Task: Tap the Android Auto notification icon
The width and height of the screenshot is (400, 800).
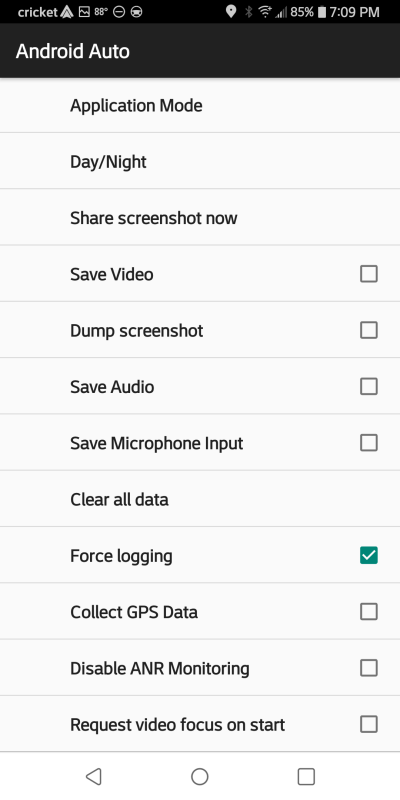Action: pos(67,12)
